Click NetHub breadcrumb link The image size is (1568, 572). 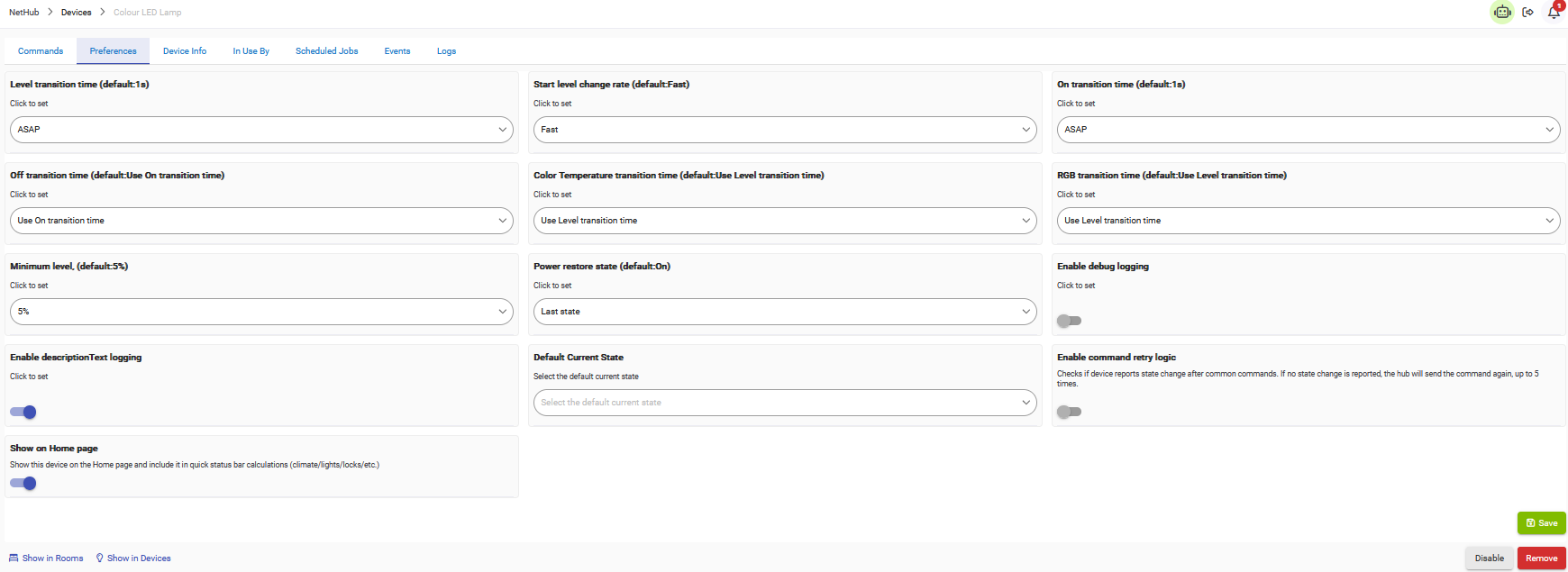tap(24, 13)
